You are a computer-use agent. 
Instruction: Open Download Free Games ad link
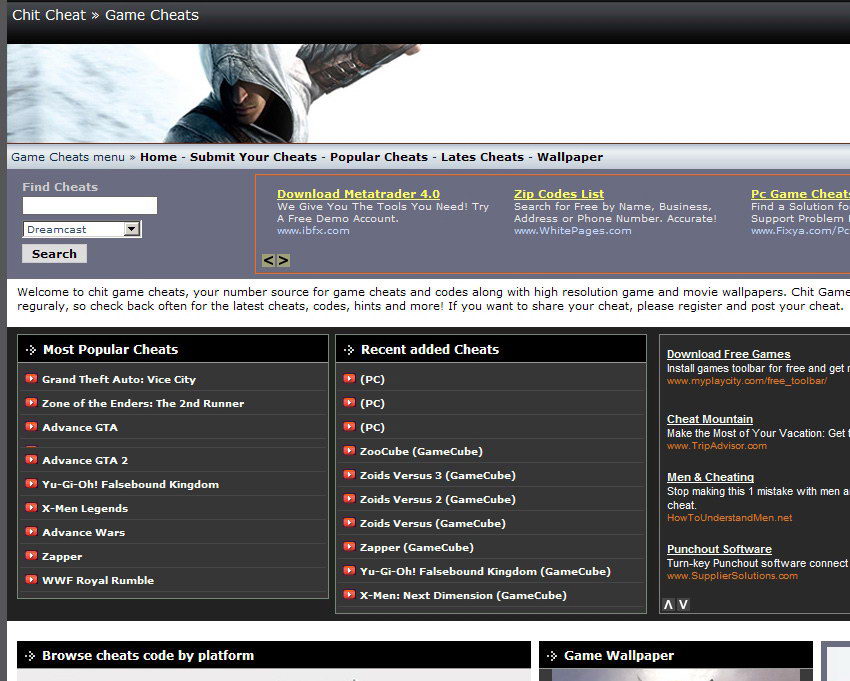click(729, 354)
